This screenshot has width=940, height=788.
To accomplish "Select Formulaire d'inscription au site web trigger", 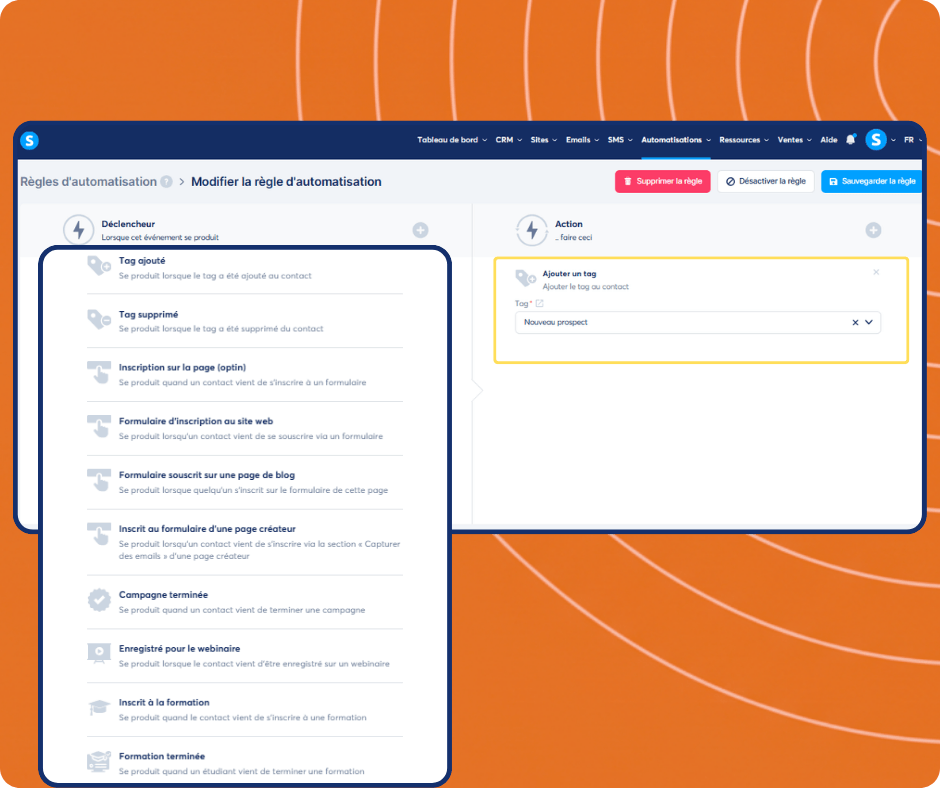I will (x=245, y=428).
